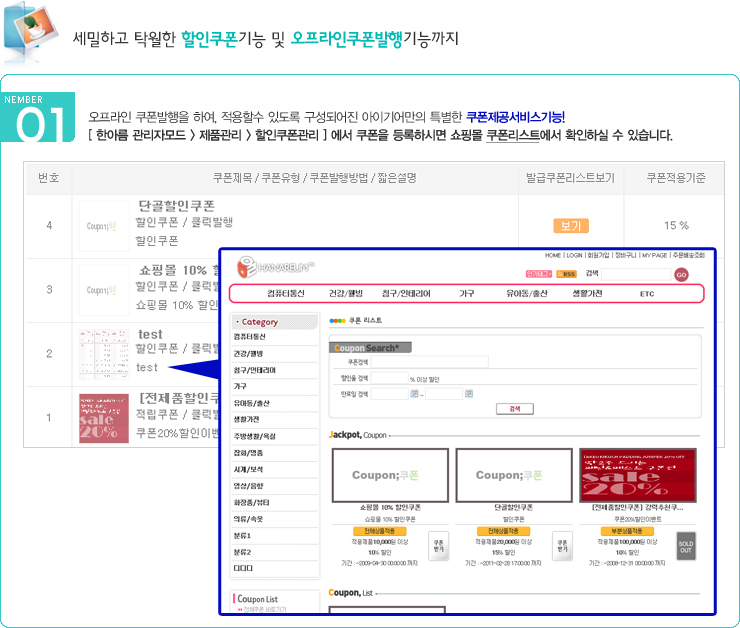This screenshot has width=740, height=628.
Task: Click the header search text box
Action: pos(636,273)
